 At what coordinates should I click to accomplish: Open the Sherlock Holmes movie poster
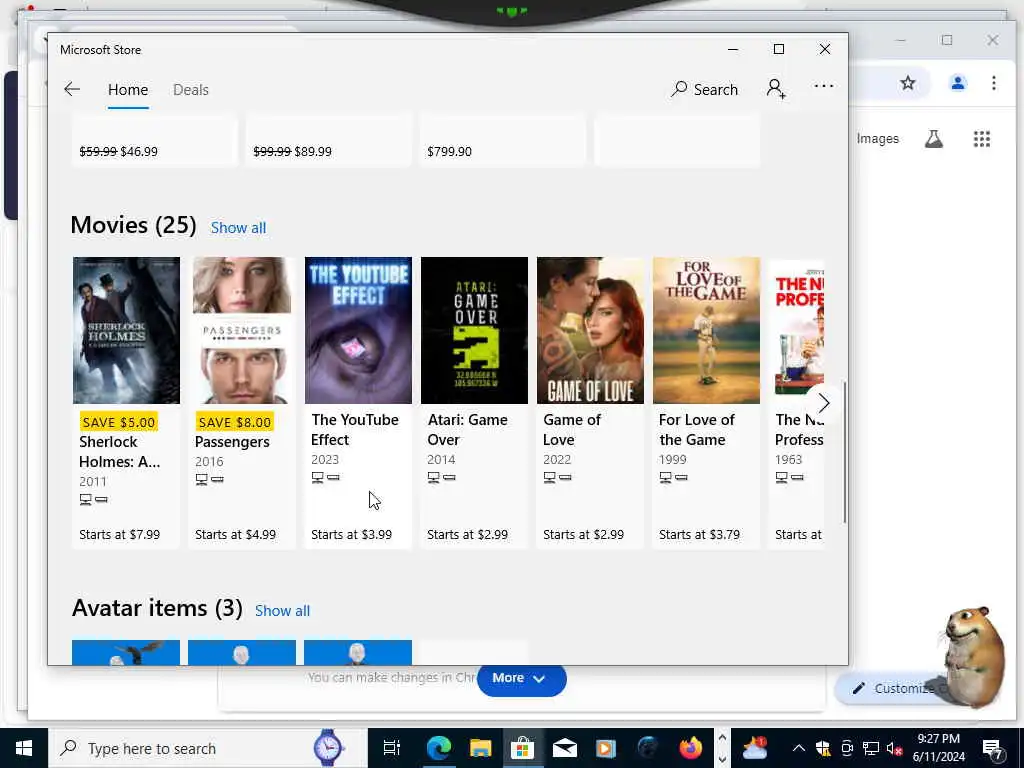pos(126,330)
